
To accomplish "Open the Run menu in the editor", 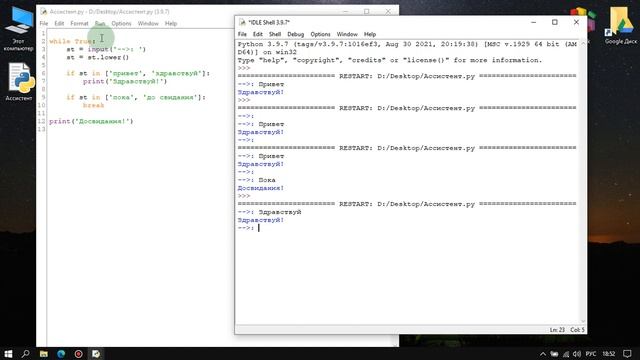I will [100, 23].
